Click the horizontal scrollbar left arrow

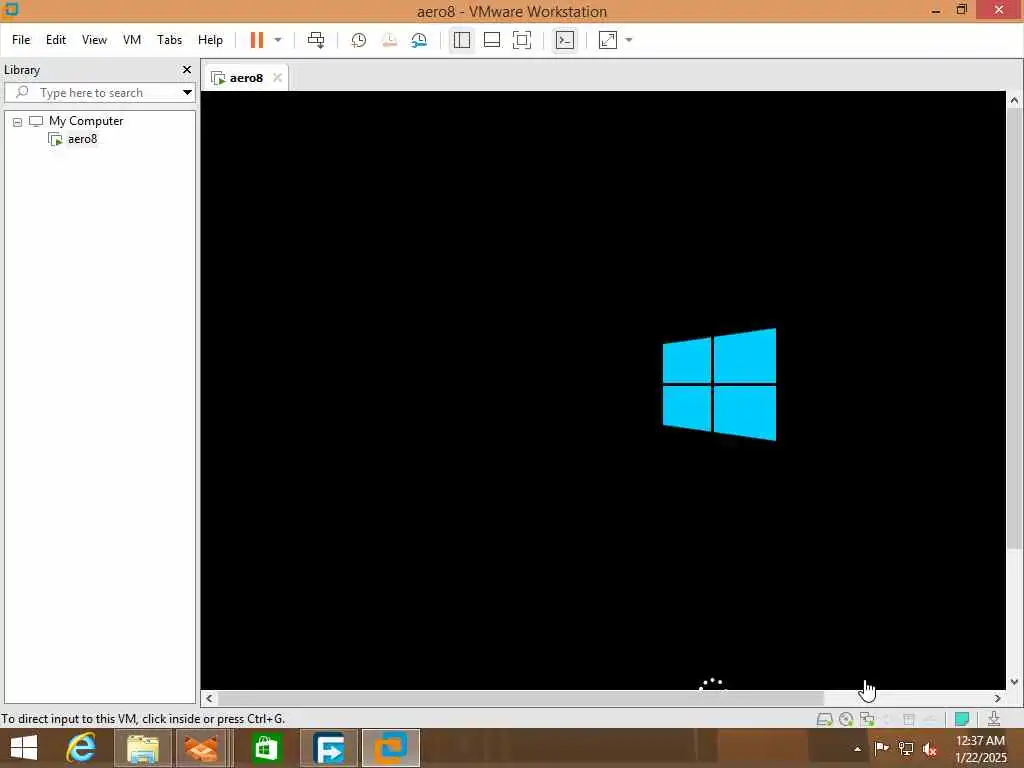pyautogui.click(x=209, y=698)
